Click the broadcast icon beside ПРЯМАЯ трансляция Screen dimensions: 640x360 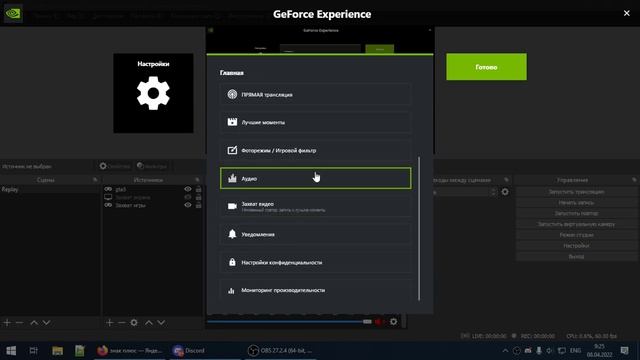tap(232, 94)
